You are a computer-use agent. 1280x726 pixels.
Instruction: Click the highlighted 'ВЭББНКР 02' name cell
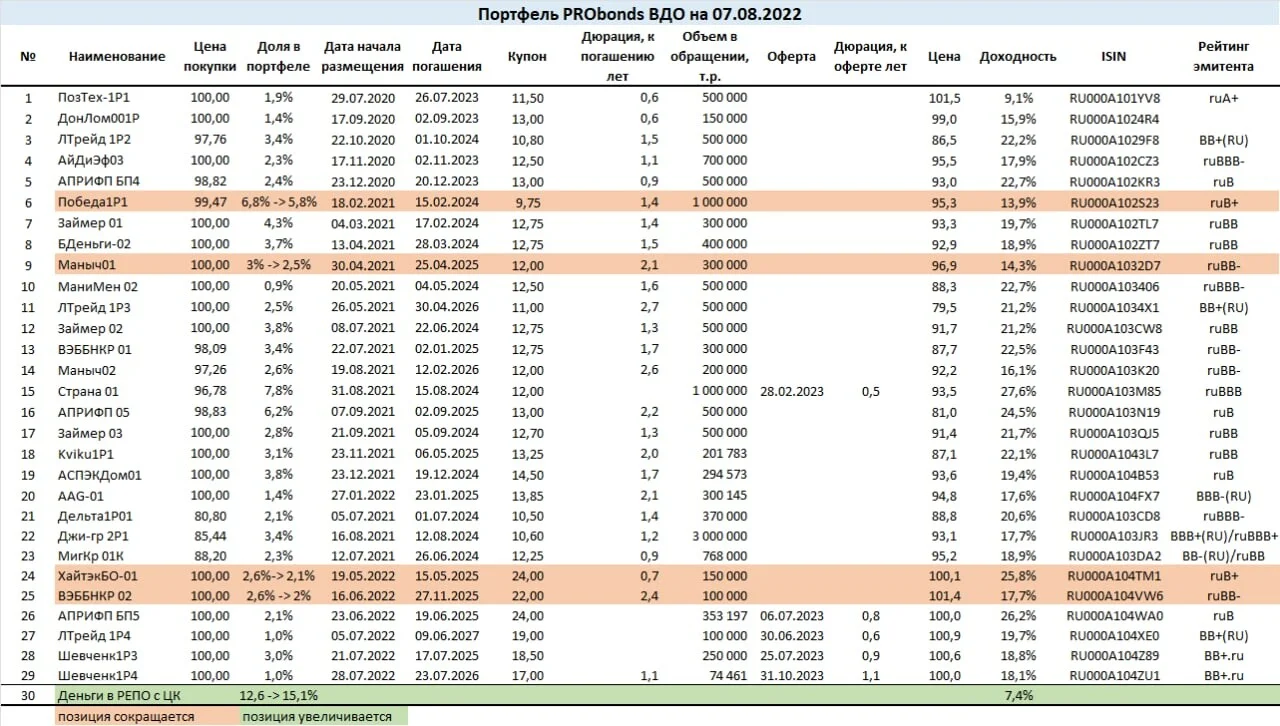[95, 597]
